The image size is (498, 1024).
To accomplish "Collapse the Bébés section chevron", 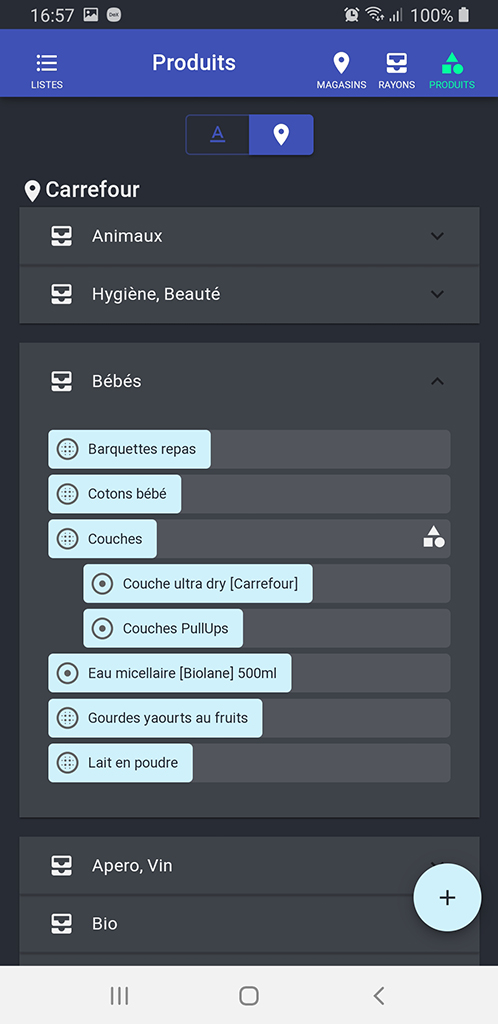I will (437, 381).
